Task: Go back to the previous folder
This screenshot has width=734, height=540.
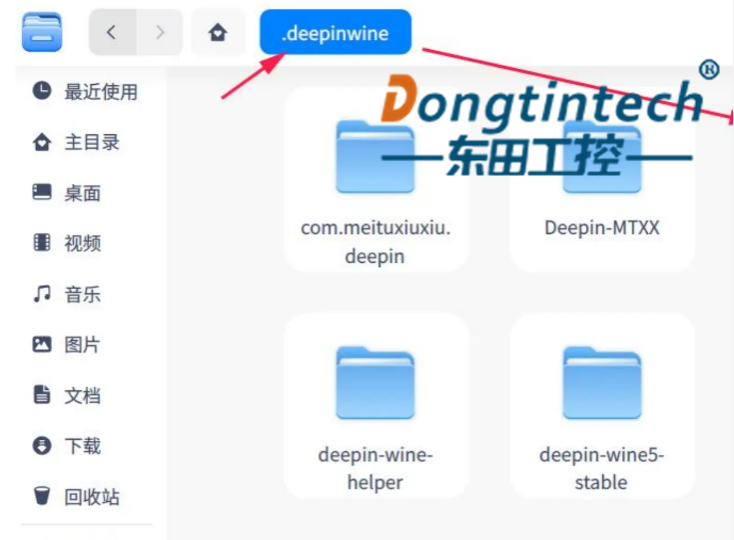Action: coord(112,32)
